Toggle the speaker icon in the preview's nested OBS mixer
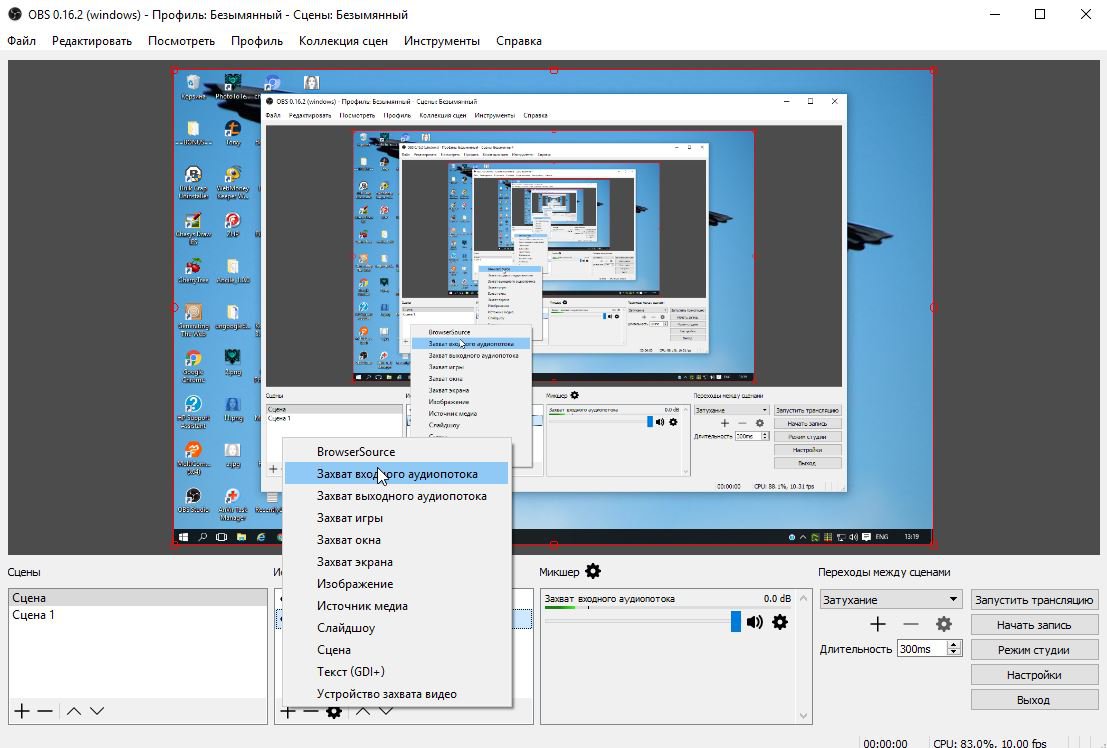This screenshot has width=1107, height=748. [660, 422]
